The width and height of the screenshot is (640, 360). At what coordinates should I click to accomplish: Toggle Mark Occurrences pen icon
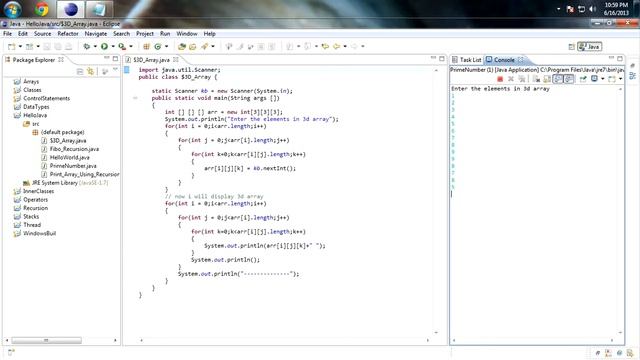240,47
